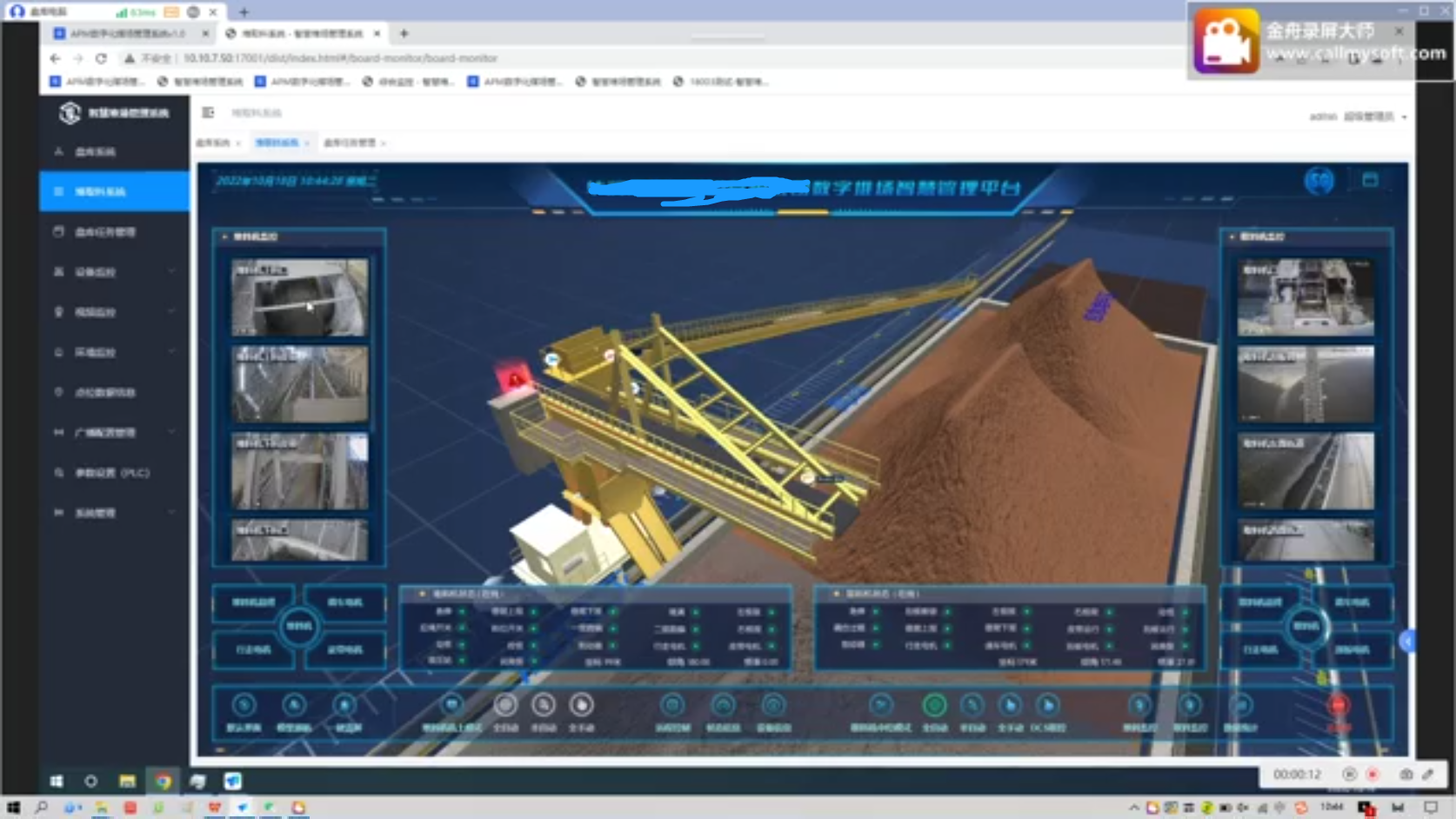
Task: Expand the 设备监控 sidebar submenu
Action: (113, 272)
